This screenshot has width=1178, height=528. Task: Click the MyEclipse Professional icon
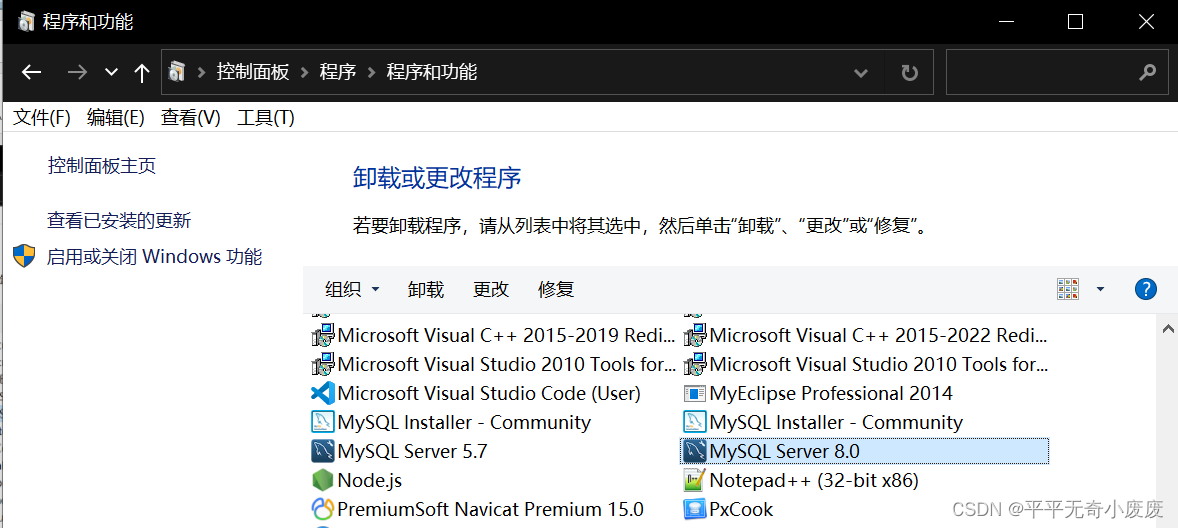click(x=693, y=393)
